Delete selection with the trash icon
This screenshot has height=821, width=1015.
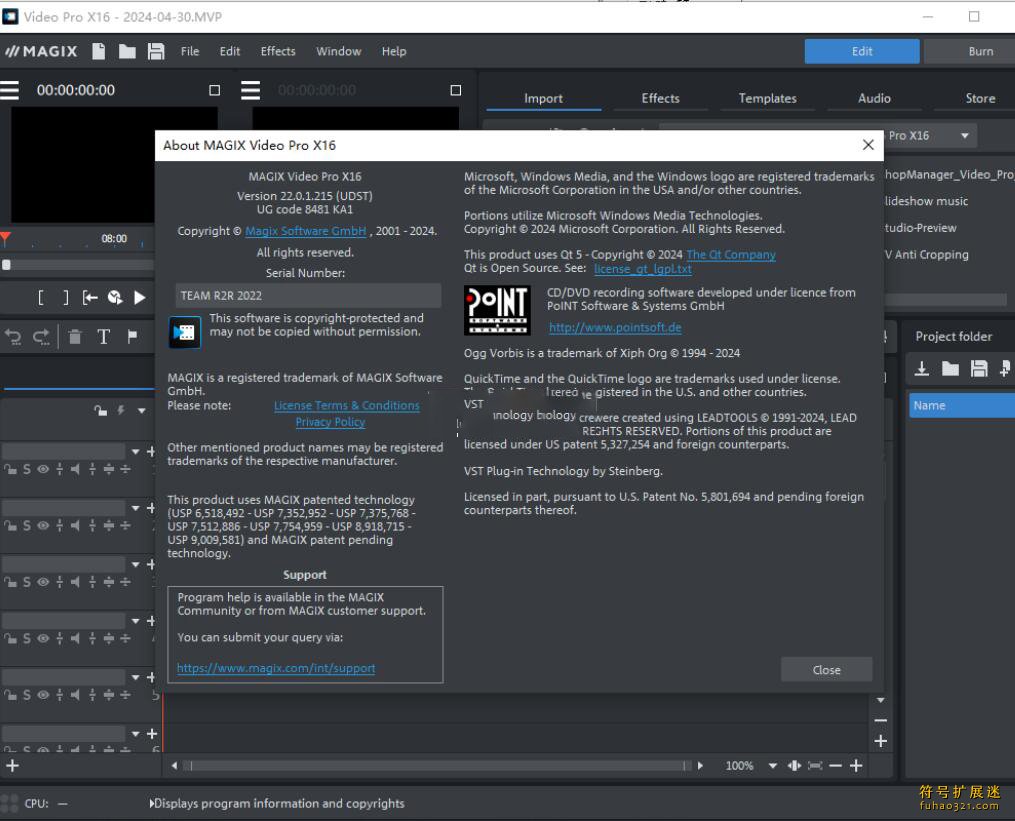[75, 336]
